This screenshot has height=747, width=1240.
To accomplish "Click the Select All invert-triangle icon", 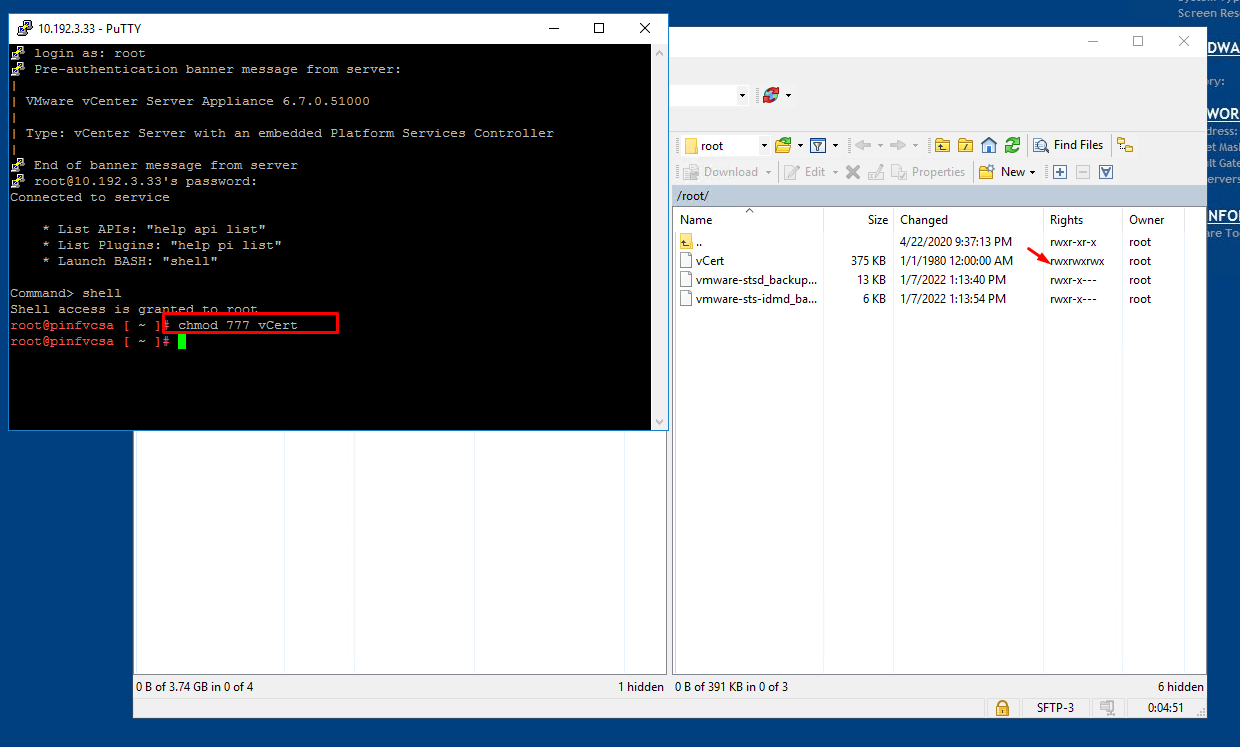I will [x=1106, y=172].
